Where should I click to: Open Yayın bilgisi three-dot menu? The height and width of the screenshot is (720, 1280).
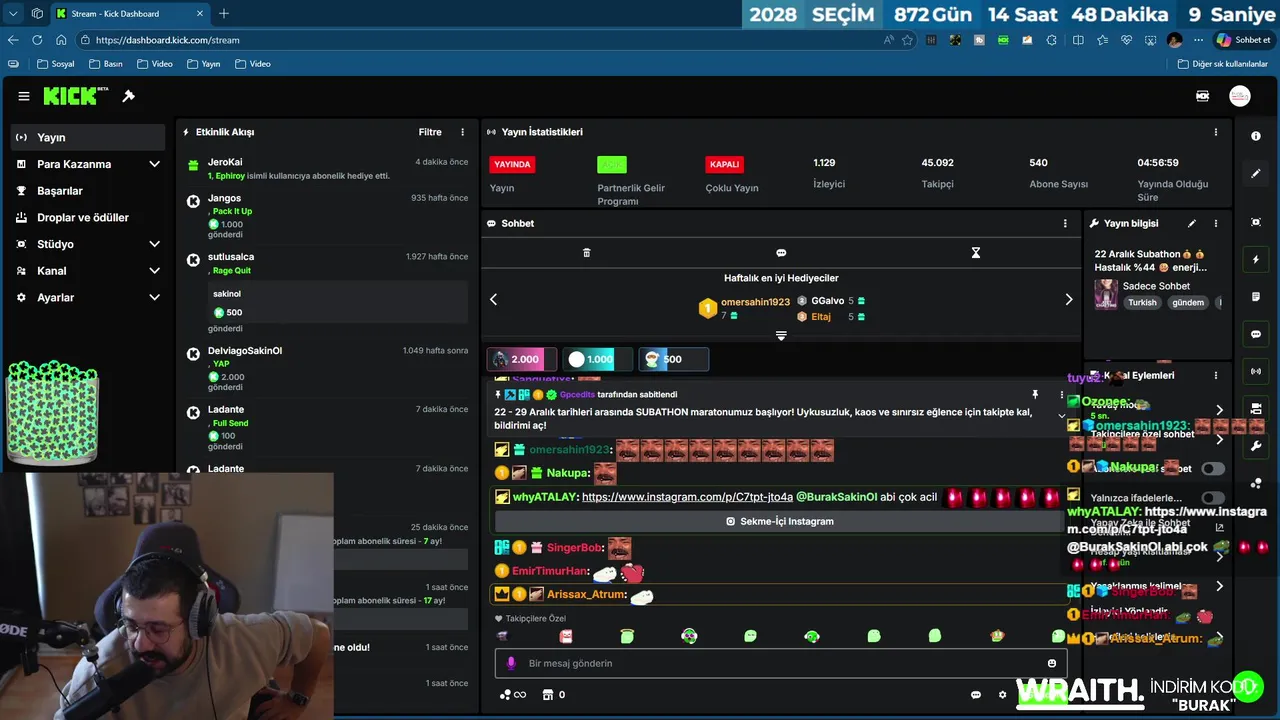coord(1216,223)
